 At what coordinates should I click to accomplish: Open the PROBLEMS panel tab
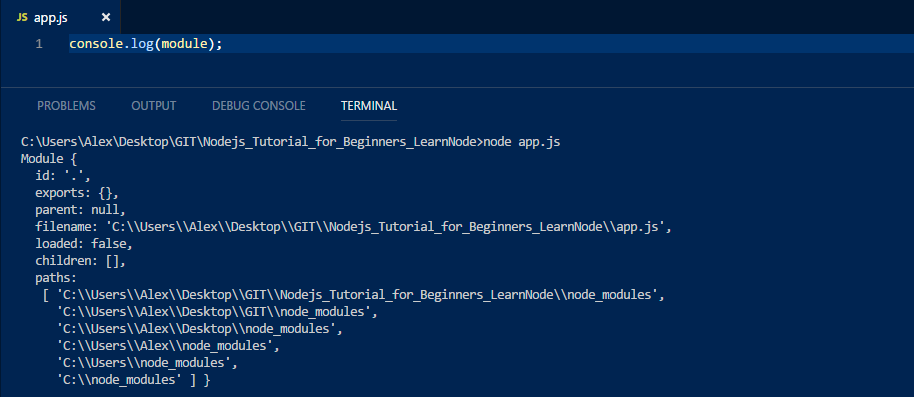pyautogui.click(x=66, y=106)
